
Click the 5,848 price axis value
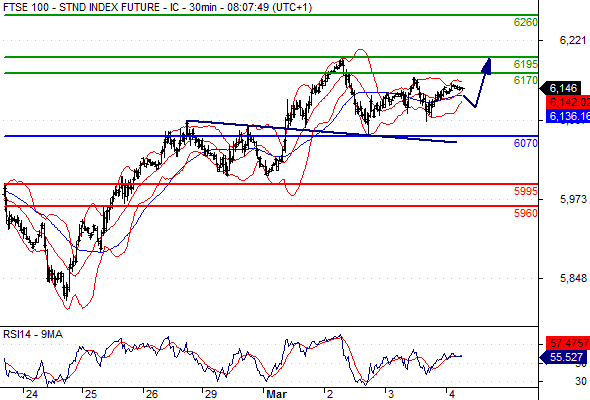(573, 278)
